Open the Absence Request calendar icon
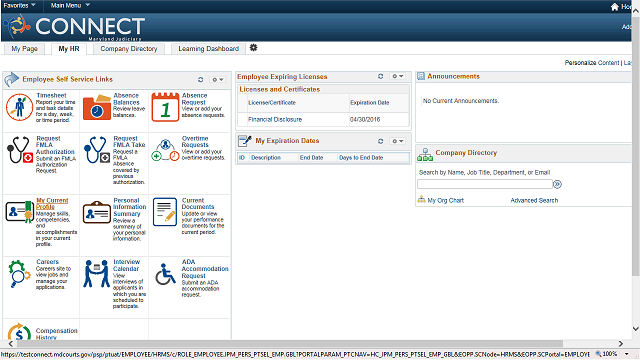Image resolution: width=640 pixels, height=360 pixels. [x=165, y=107]
